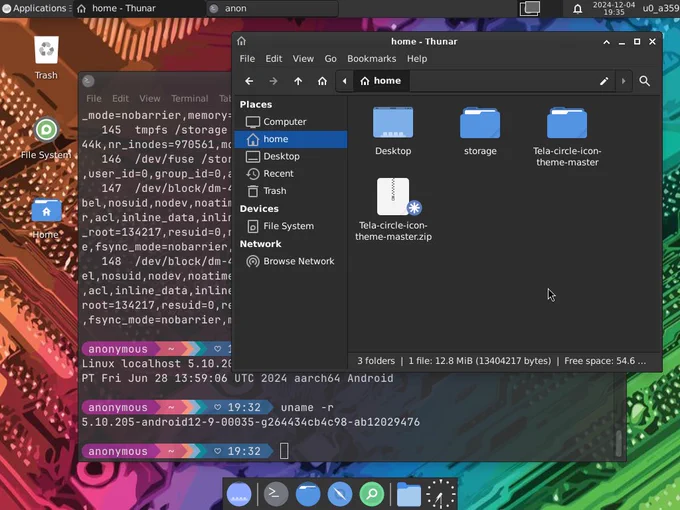Click the terminal window's title bar icon
Image resolution: width=680 pixels, height=510 pixels.
tap(88, 81)
